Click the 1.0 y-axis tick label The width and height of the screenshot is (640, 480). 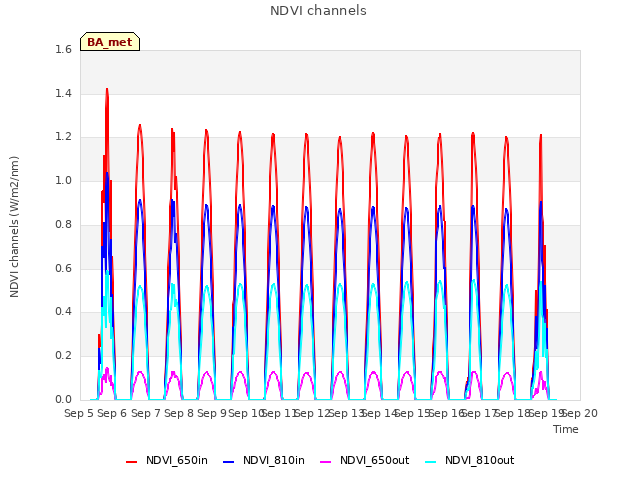tap(64, 180)
